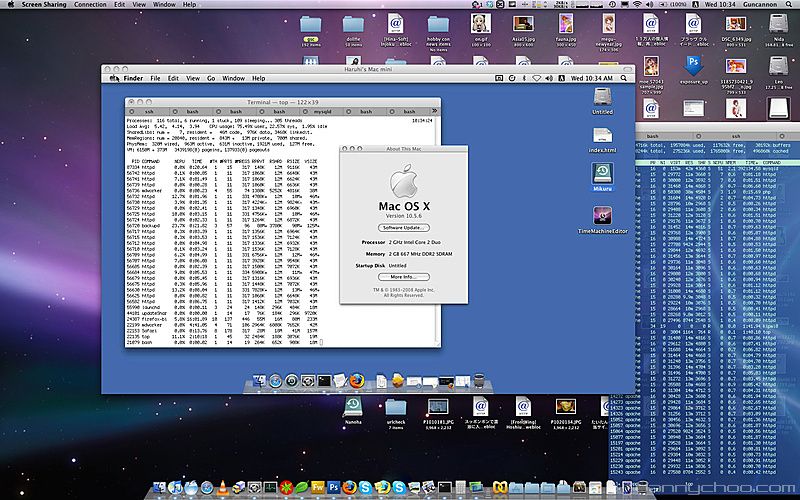Click the Firefox icon in the remote Dock

357,380
